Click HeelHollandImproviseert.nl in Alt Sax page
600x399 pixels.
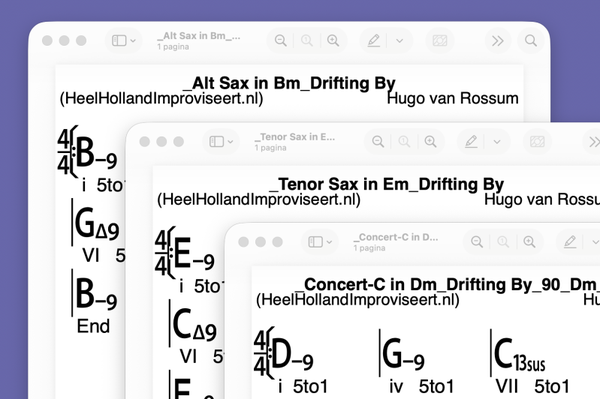click(161, 98)
